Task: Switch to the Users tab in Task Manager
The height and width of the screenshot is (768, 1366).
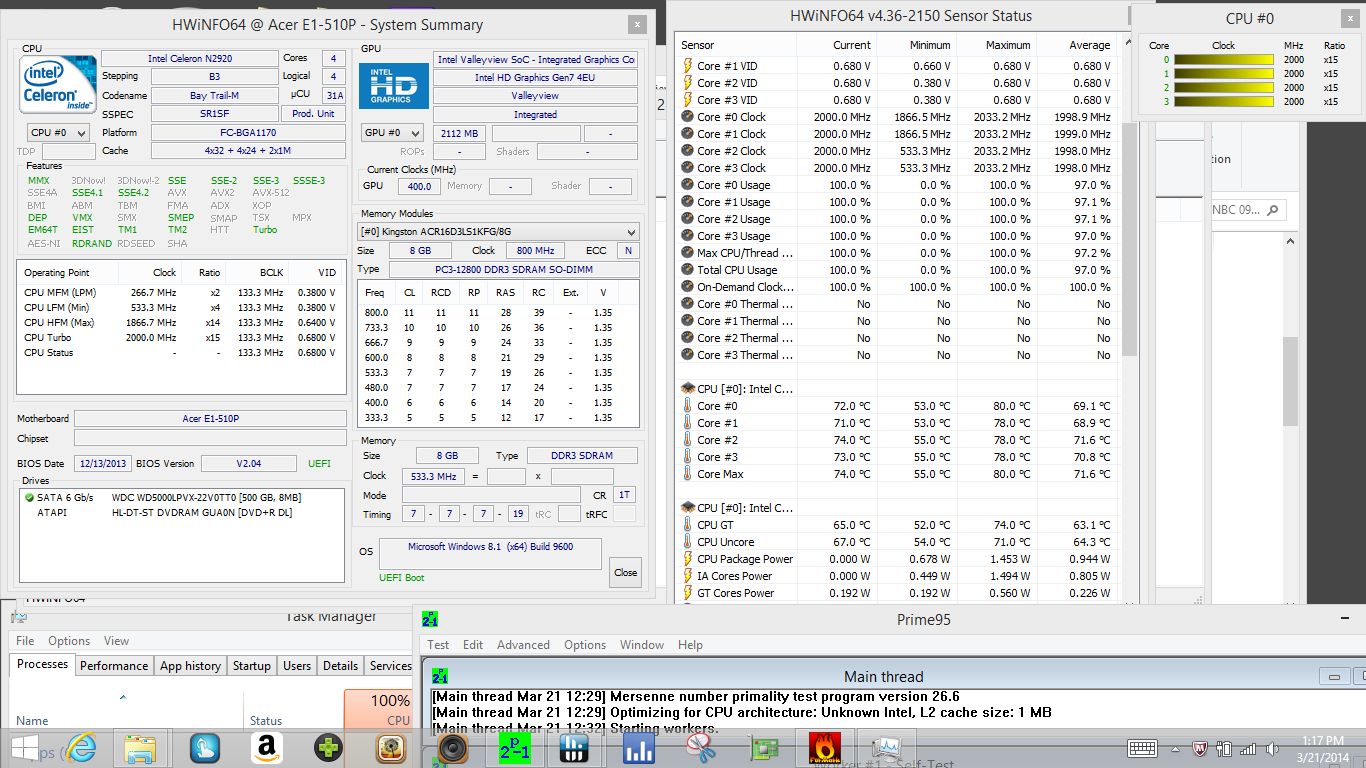Action: [297, 666]
